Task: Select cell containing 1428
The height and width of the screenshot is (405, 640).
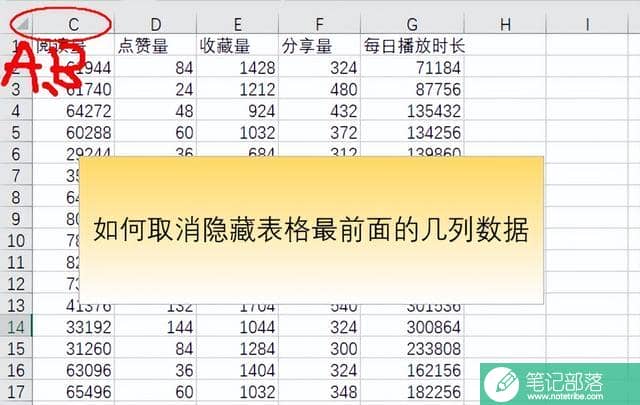Action: [x=238, y=67]
